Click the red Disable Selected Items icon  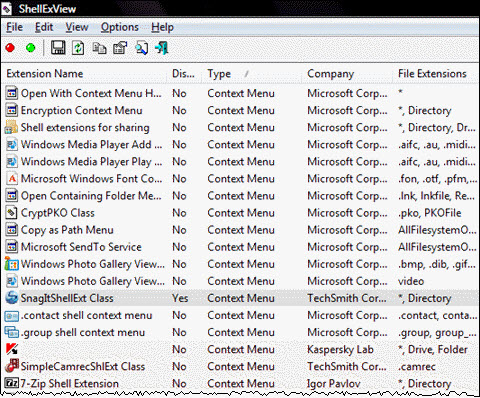tap(10, 48)
